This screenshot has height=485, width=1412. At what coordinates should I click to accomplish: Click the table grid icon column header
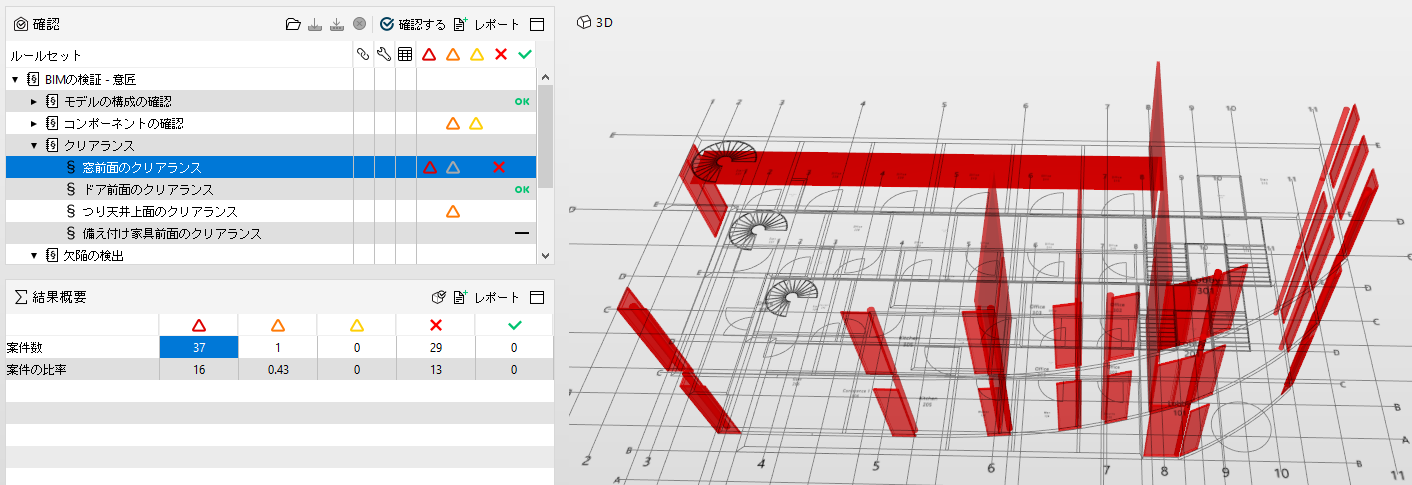[x=405, y=55]
